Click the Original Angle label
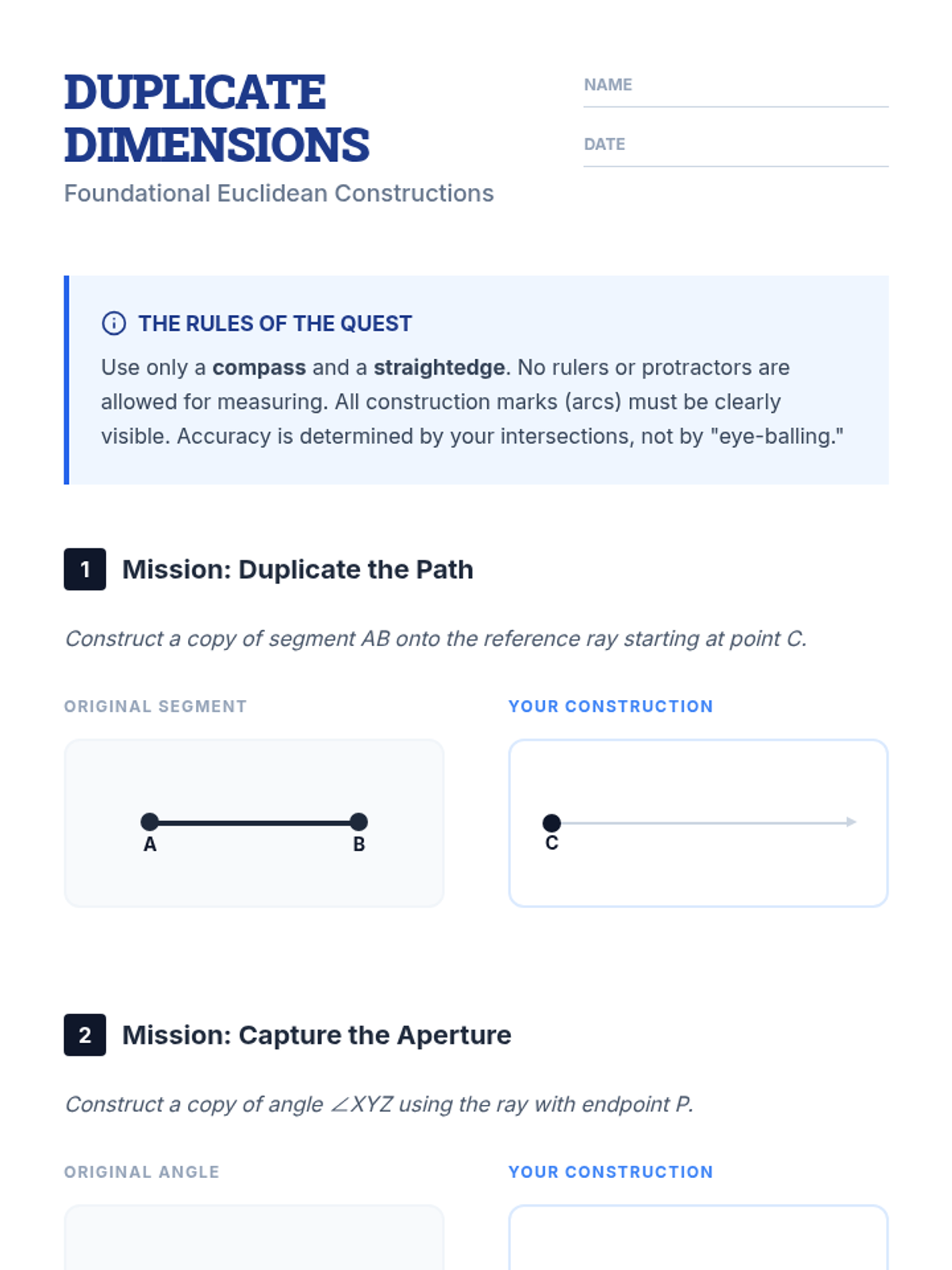The image size is (952, 1270). [x=142, y=1172]
